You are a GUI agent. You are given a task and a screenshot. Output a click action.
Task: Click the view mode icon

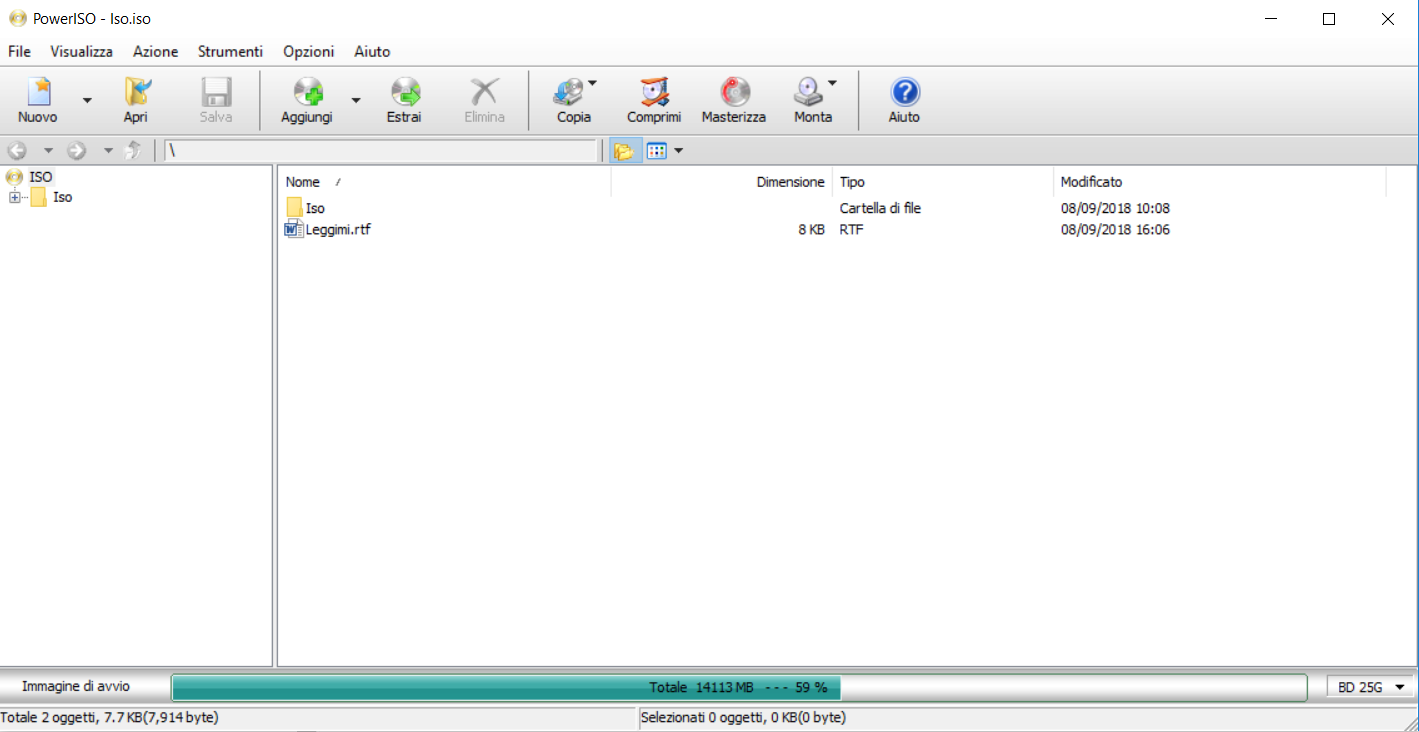click(x=656, y=151)
